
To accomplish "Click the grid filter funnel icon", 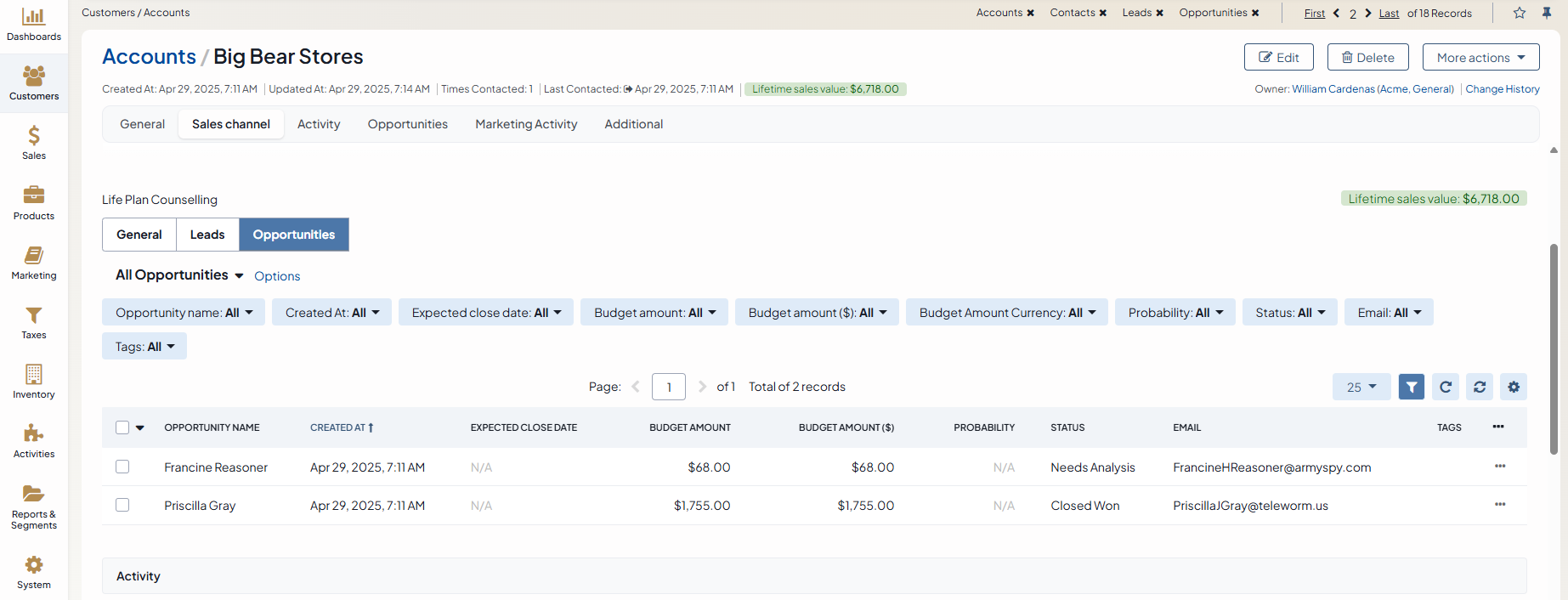I will point(1411,387).
